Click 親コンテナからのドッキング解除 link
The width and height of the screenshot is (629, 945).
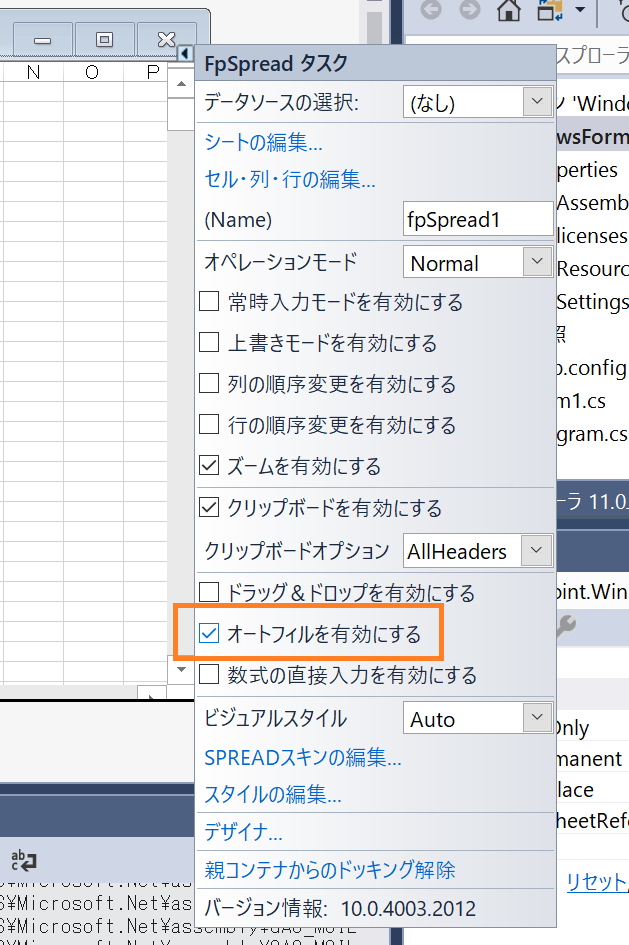(x=330, y=870)
